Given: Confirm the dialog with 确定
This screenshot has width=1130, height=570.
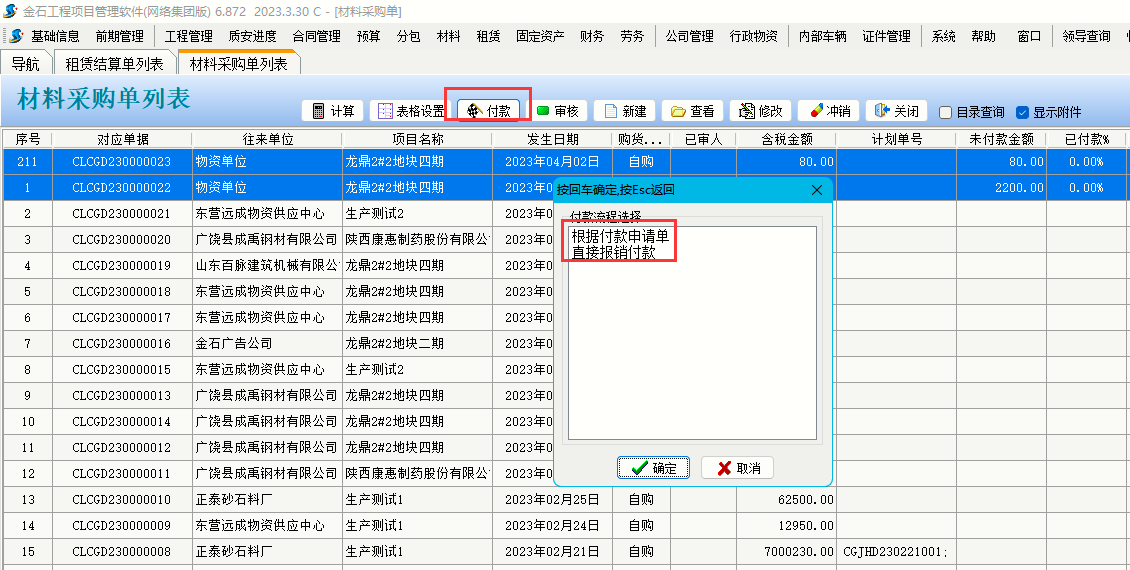Looking at the screenshot, I should [653, 468].
